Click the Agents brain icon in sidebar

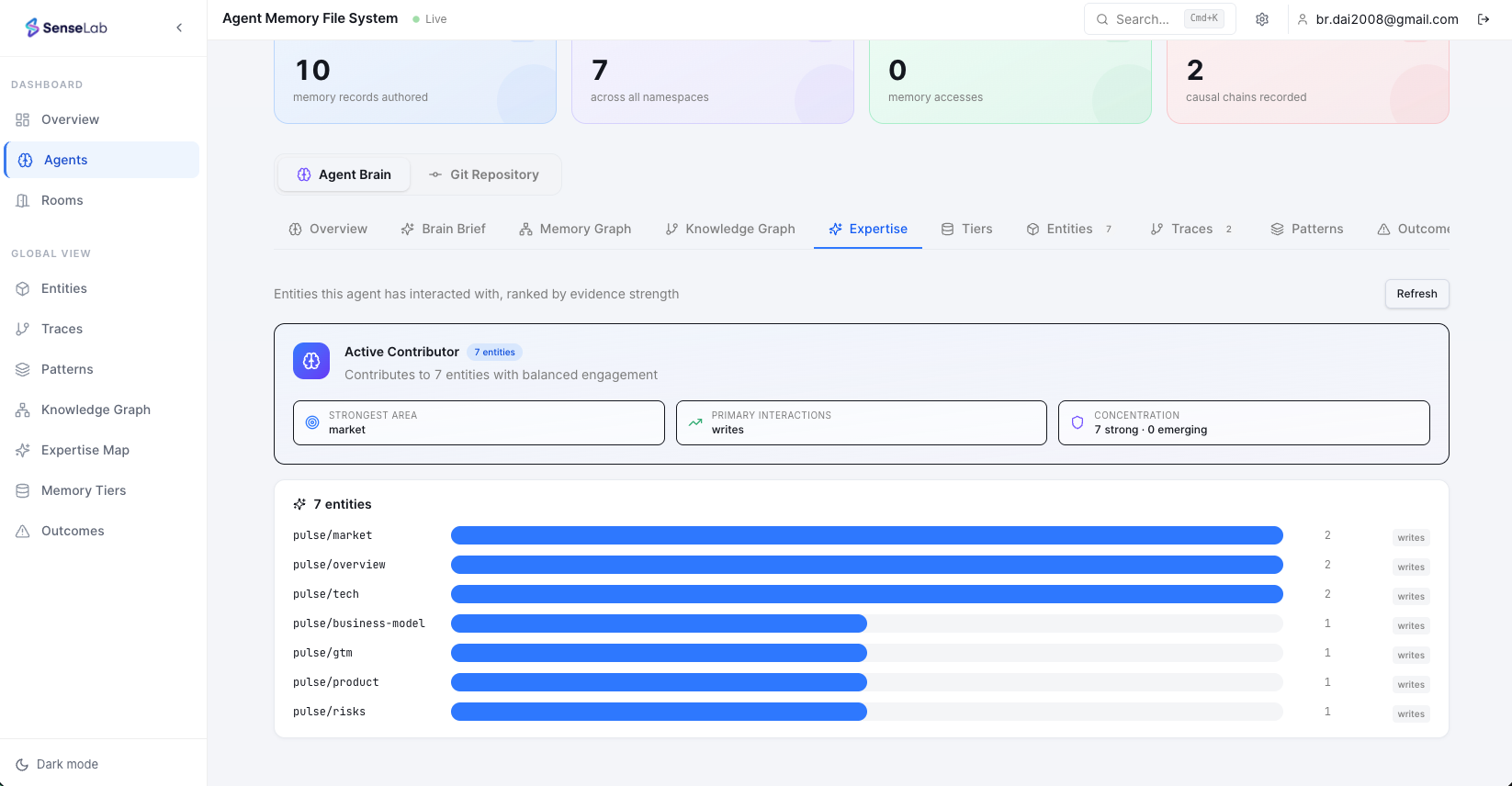point(26,160)
